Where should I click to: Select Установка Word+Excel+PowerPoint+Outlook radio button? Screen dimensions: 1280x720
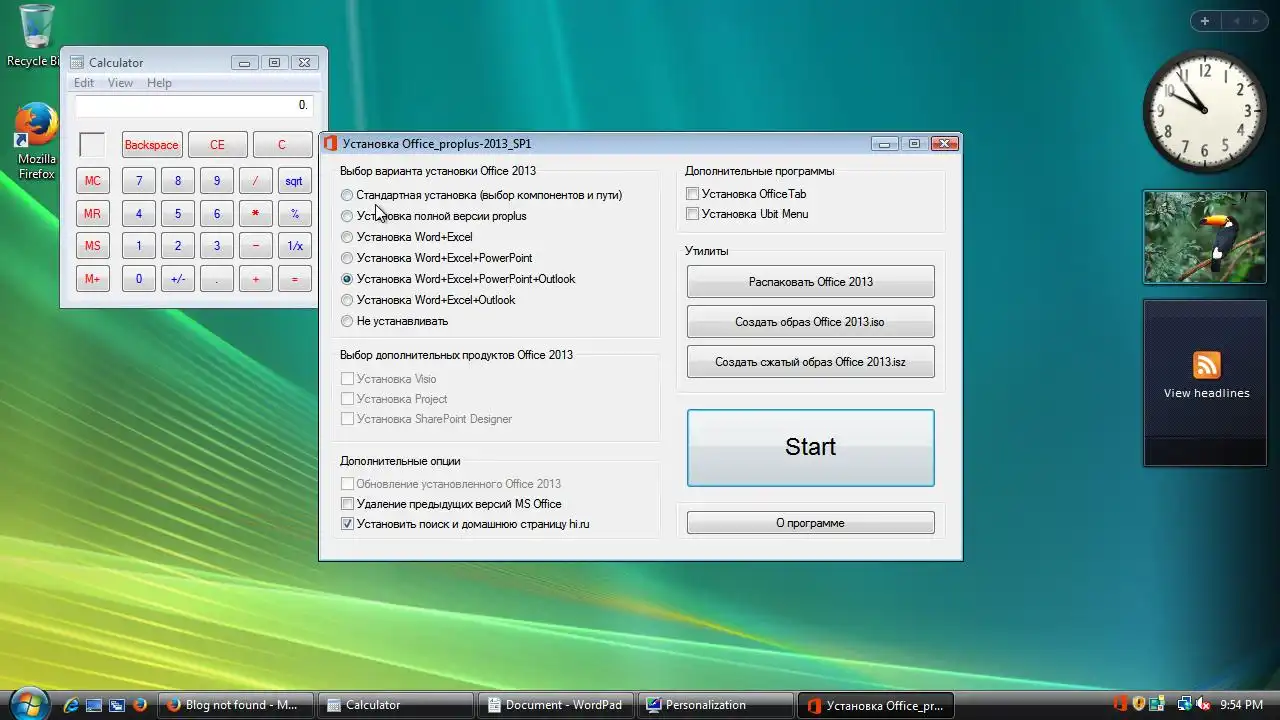pos(347,279)
